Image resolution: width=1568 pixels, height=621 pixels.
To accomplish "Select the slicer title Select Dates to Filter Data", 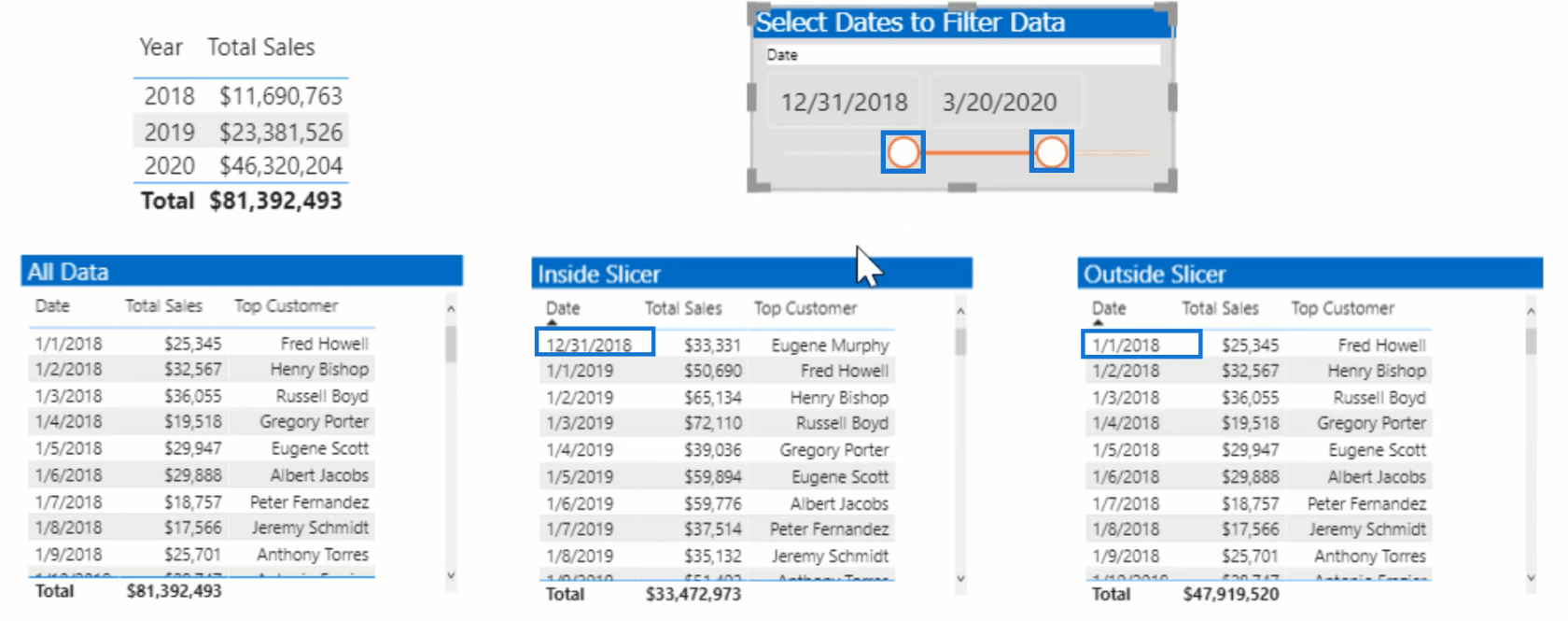I will [x=910, y=22].
